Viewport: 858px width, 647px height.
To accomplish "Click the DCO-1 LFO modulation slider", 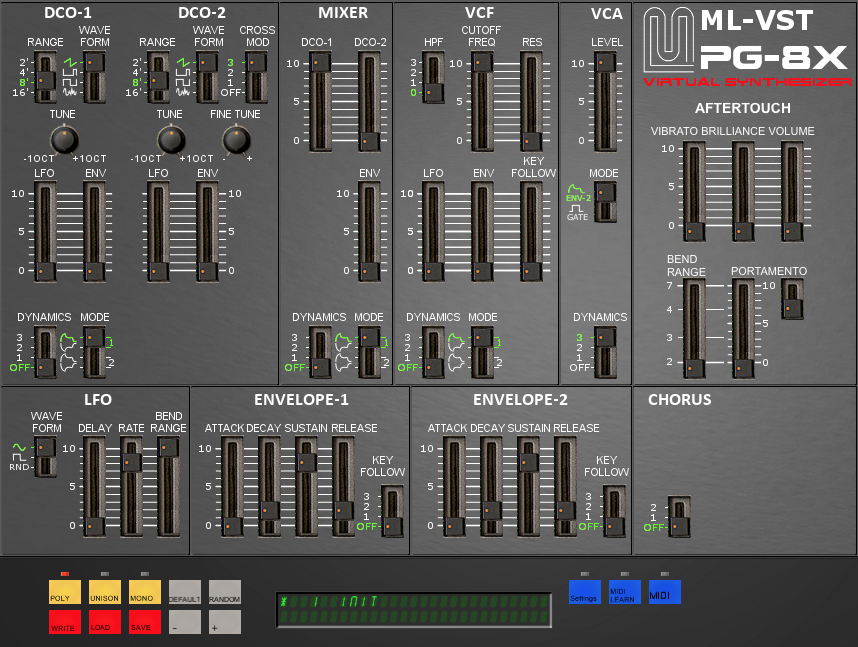I will click(45, 232).
